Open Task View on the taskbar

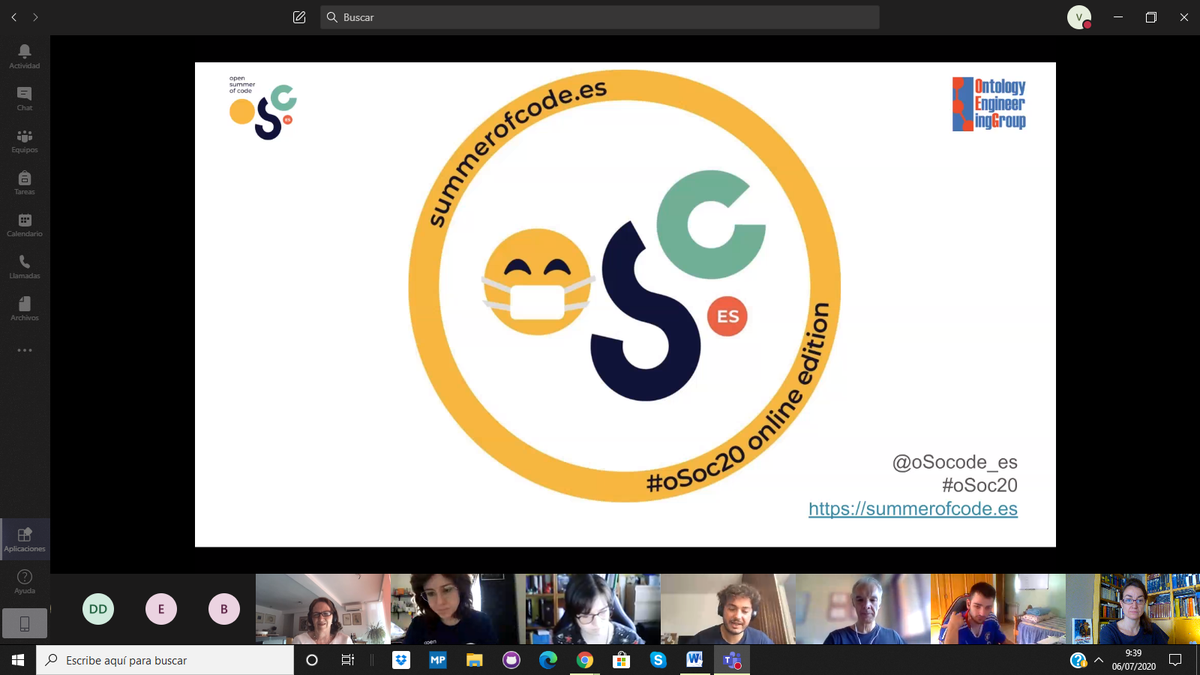348,660
